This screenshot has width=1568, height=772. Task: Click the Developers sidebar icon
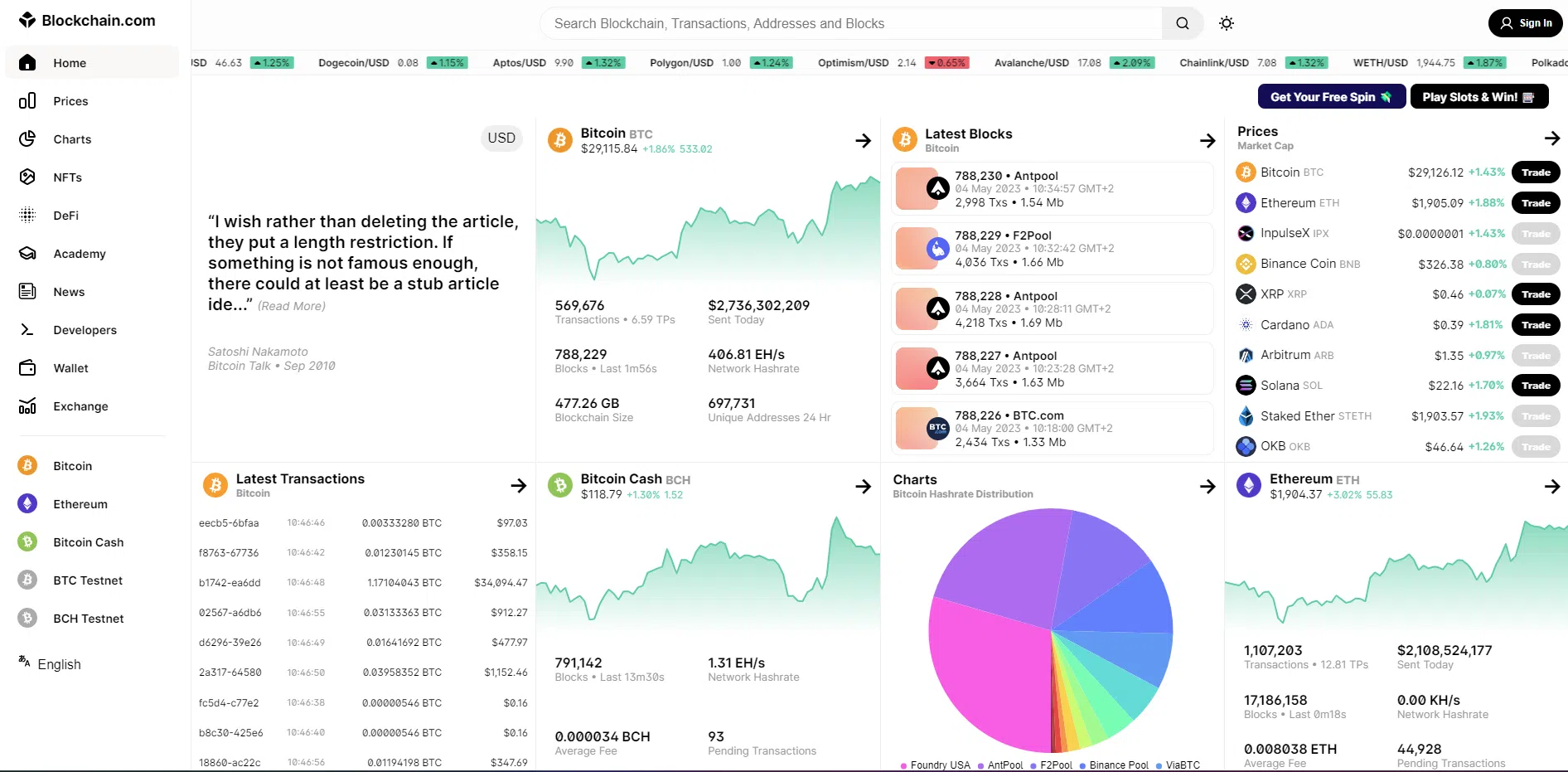[x=27, y=330]
